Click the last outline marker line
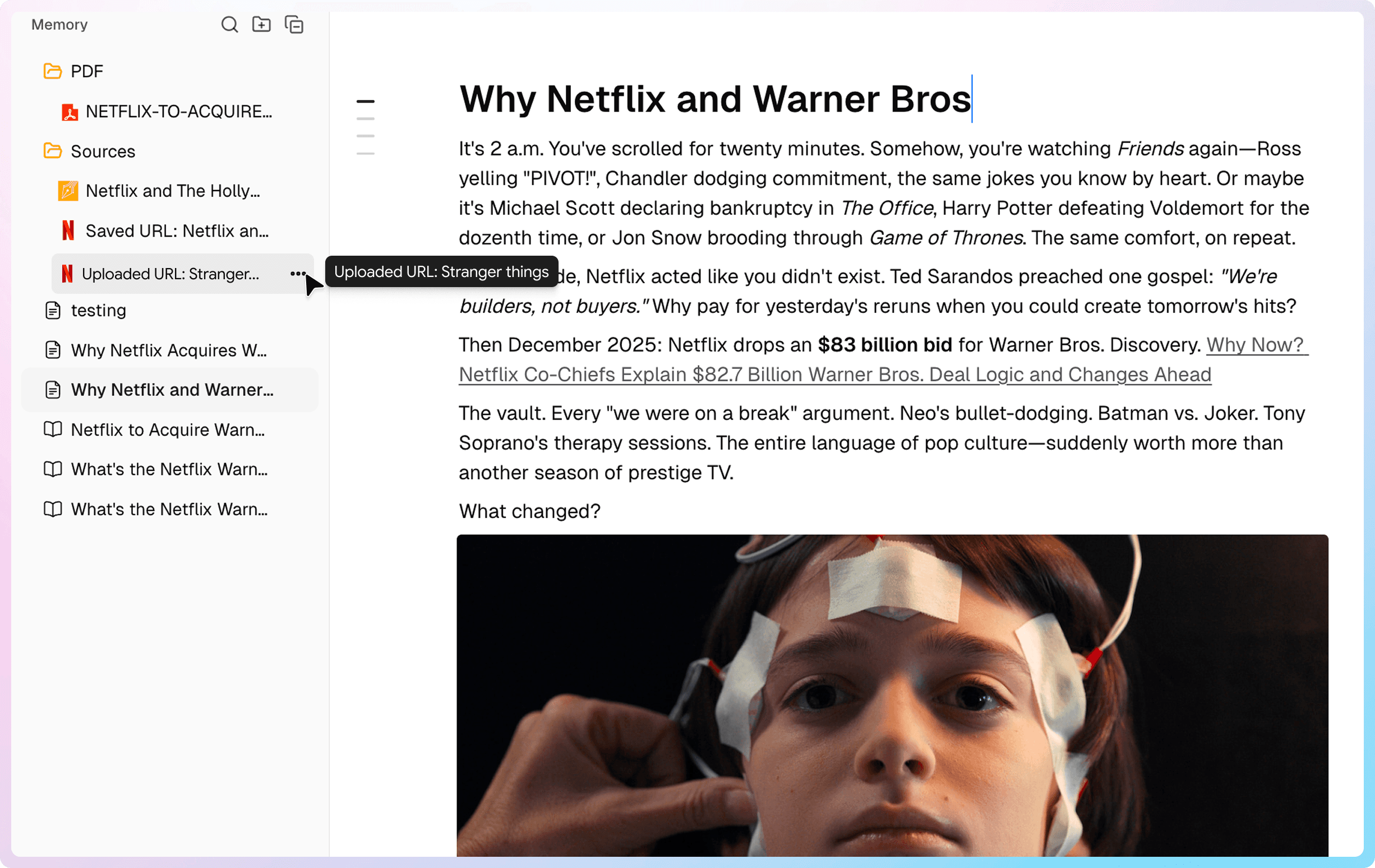This screenshot has width=1375, height=868. point(366,154)
